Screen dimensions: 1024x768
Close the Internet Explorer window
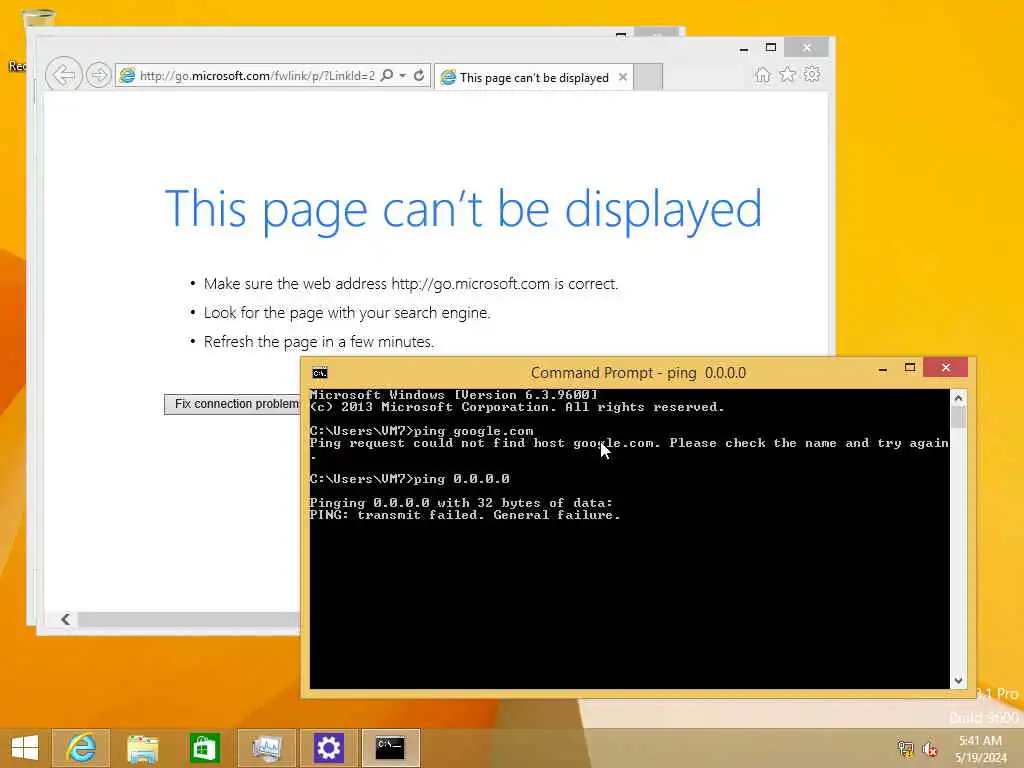807,48
